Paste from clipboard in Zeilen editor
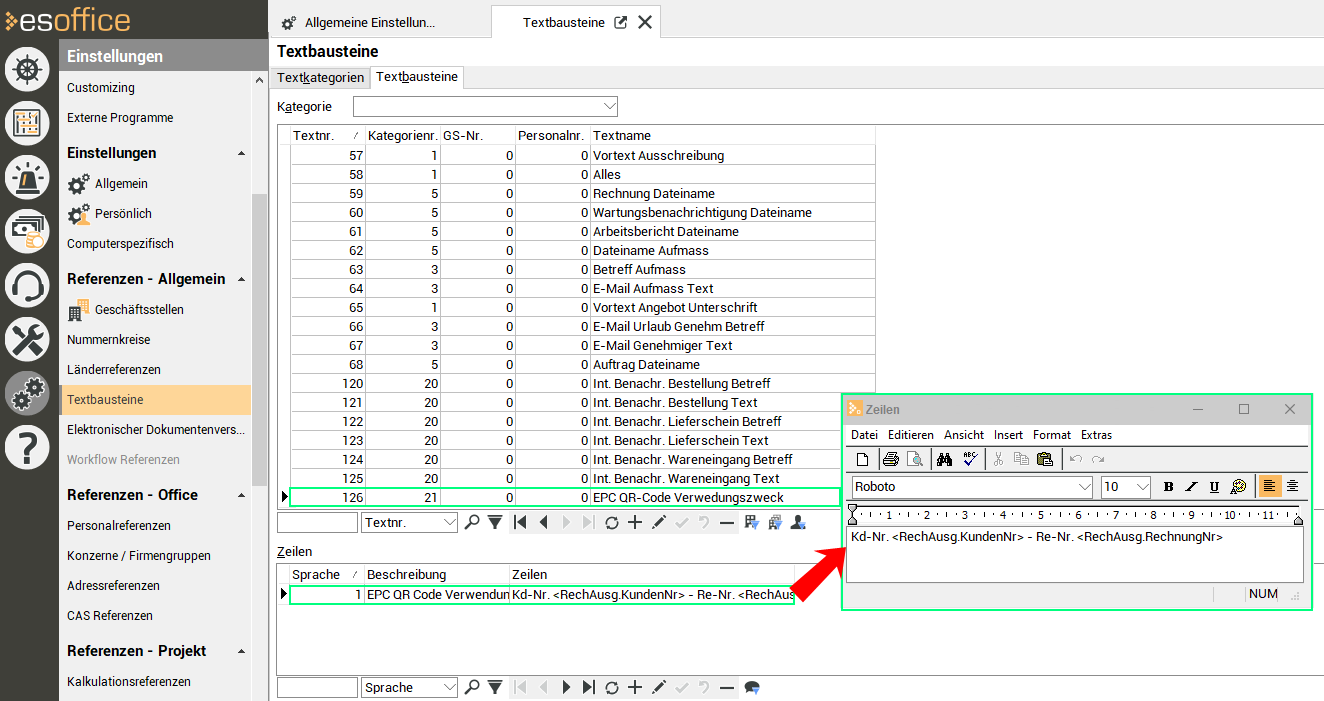 point(1045,459)
